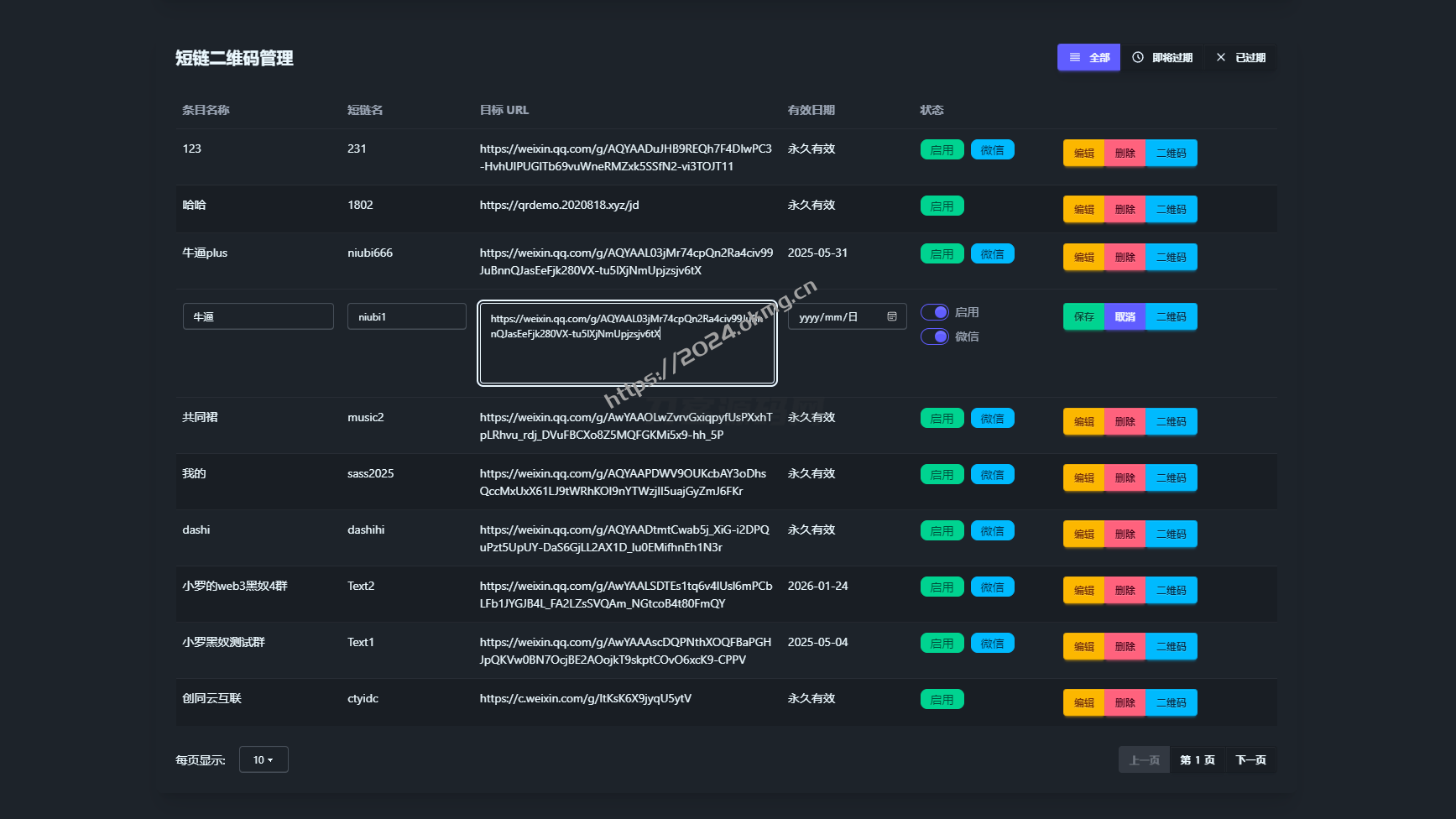Edit the 哈哈 entry
Viewport: 1456px width, 819px height.
pyautogui.click(x=1083, y=210)
